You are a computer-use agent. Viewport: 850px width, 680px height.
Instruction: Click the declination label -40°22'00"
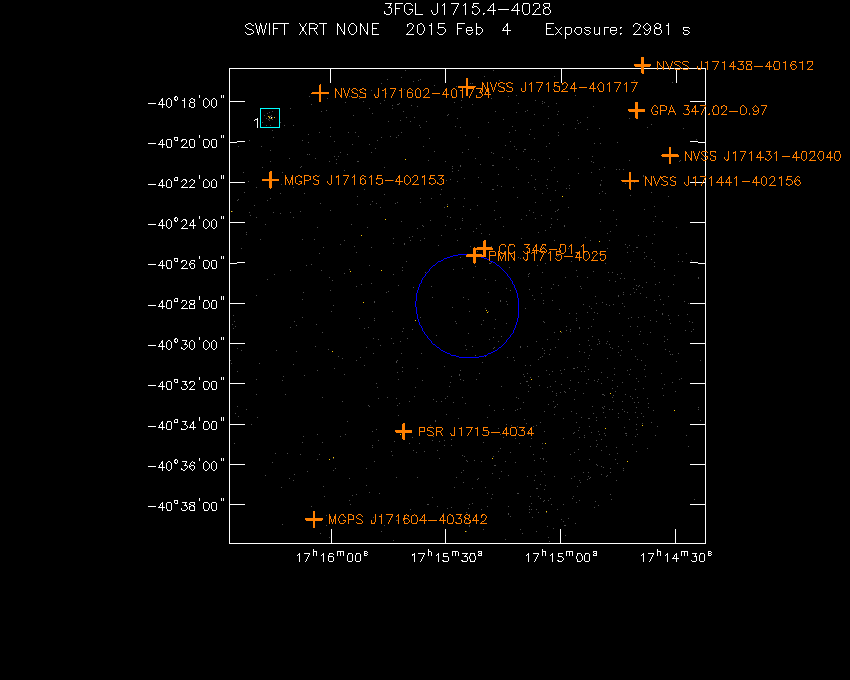point(186,183)
